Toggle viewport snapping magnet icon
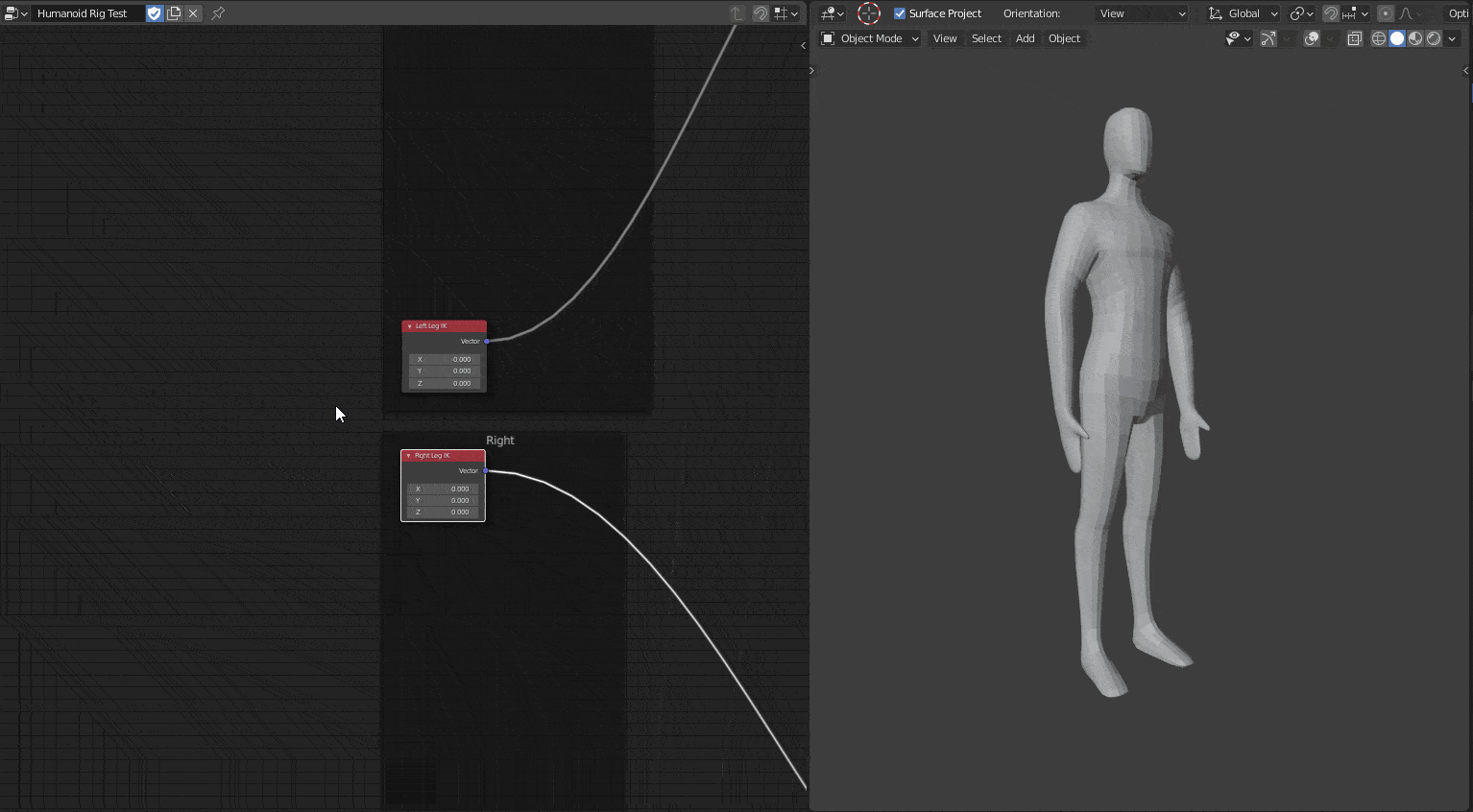This screenshot has height=812, width=1473. pos(1331,13)
